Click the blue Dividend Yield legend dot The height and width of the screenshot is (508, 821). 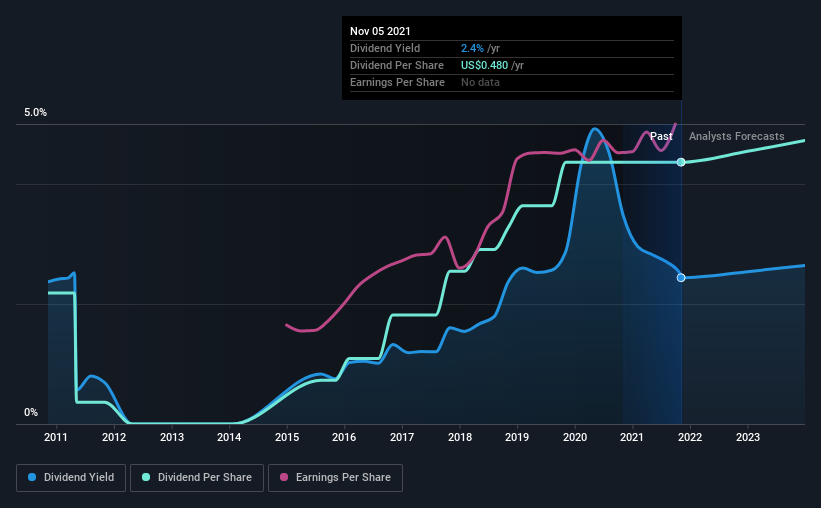click(32, 477)
